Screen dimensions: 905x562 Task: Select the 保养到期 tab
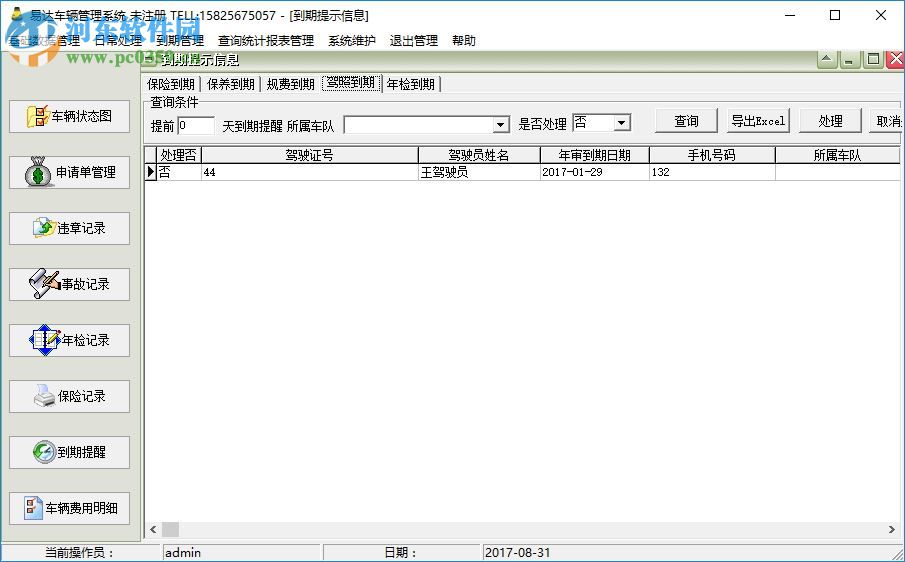(x=231, y=84)
